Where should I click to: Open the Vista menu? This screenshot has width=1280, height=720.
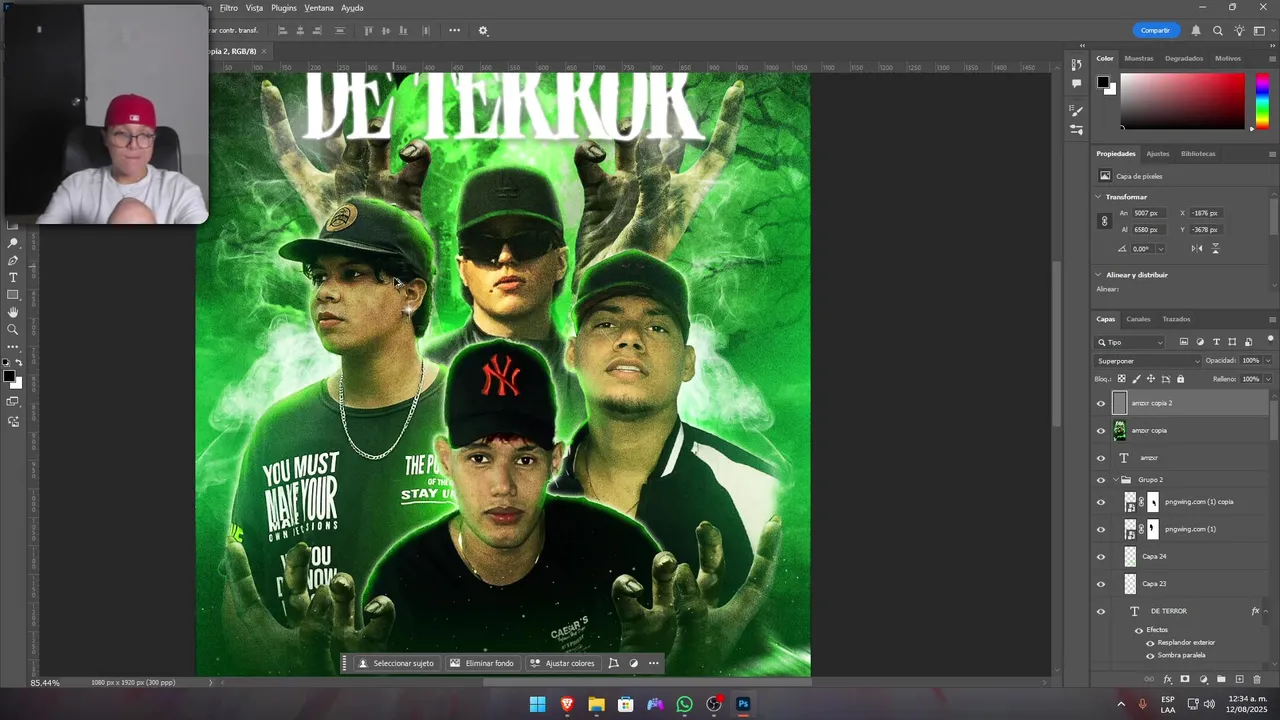click(254, 8)
